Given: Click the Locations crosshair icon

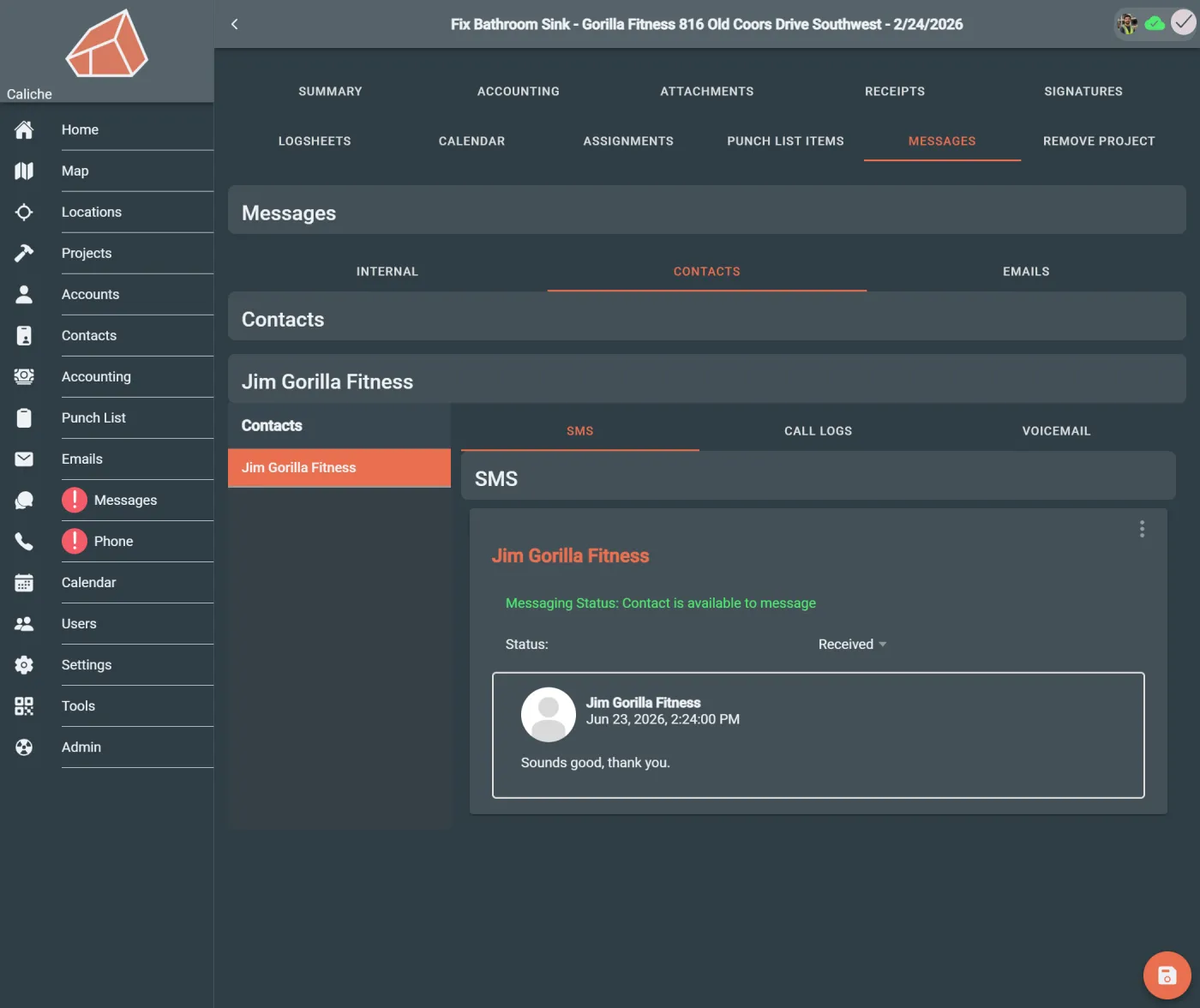Looking at the screenshot, I should tap(24, 212).
